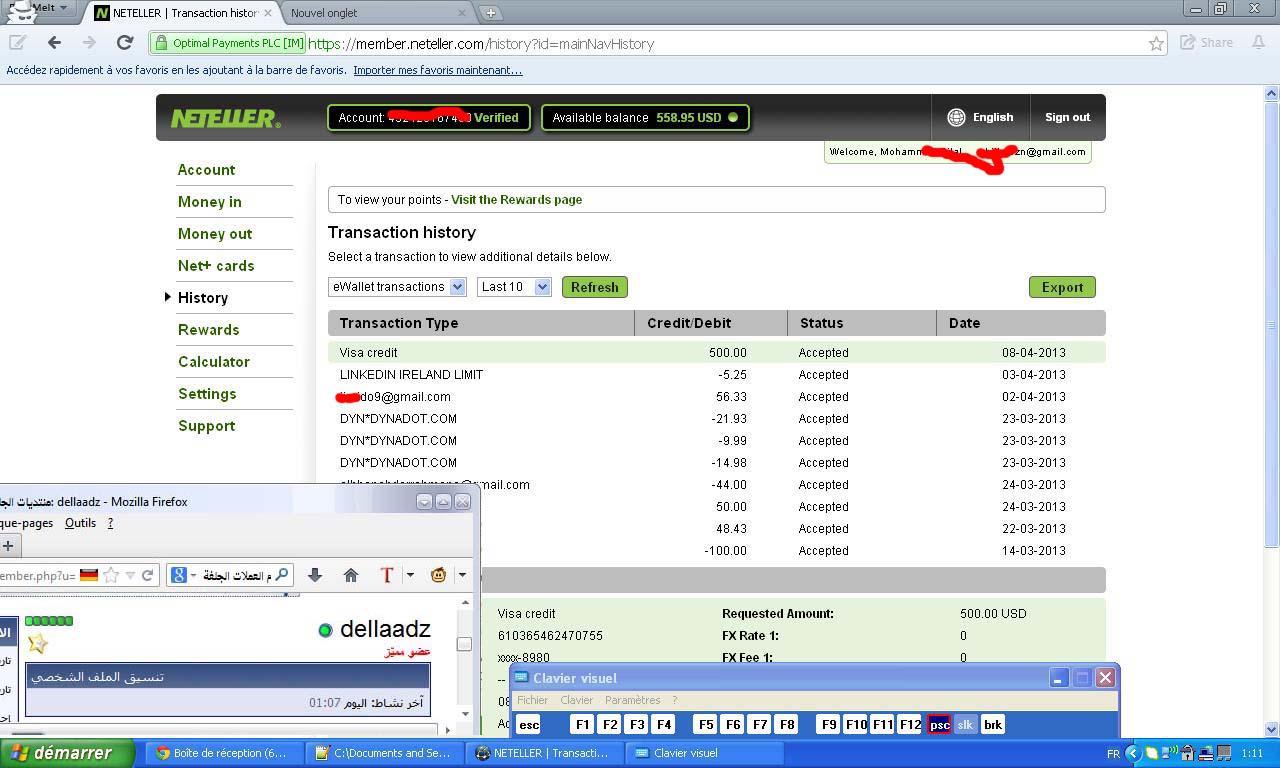Visit the Rewards page link

pyautogui.click(x=516, y=200)
